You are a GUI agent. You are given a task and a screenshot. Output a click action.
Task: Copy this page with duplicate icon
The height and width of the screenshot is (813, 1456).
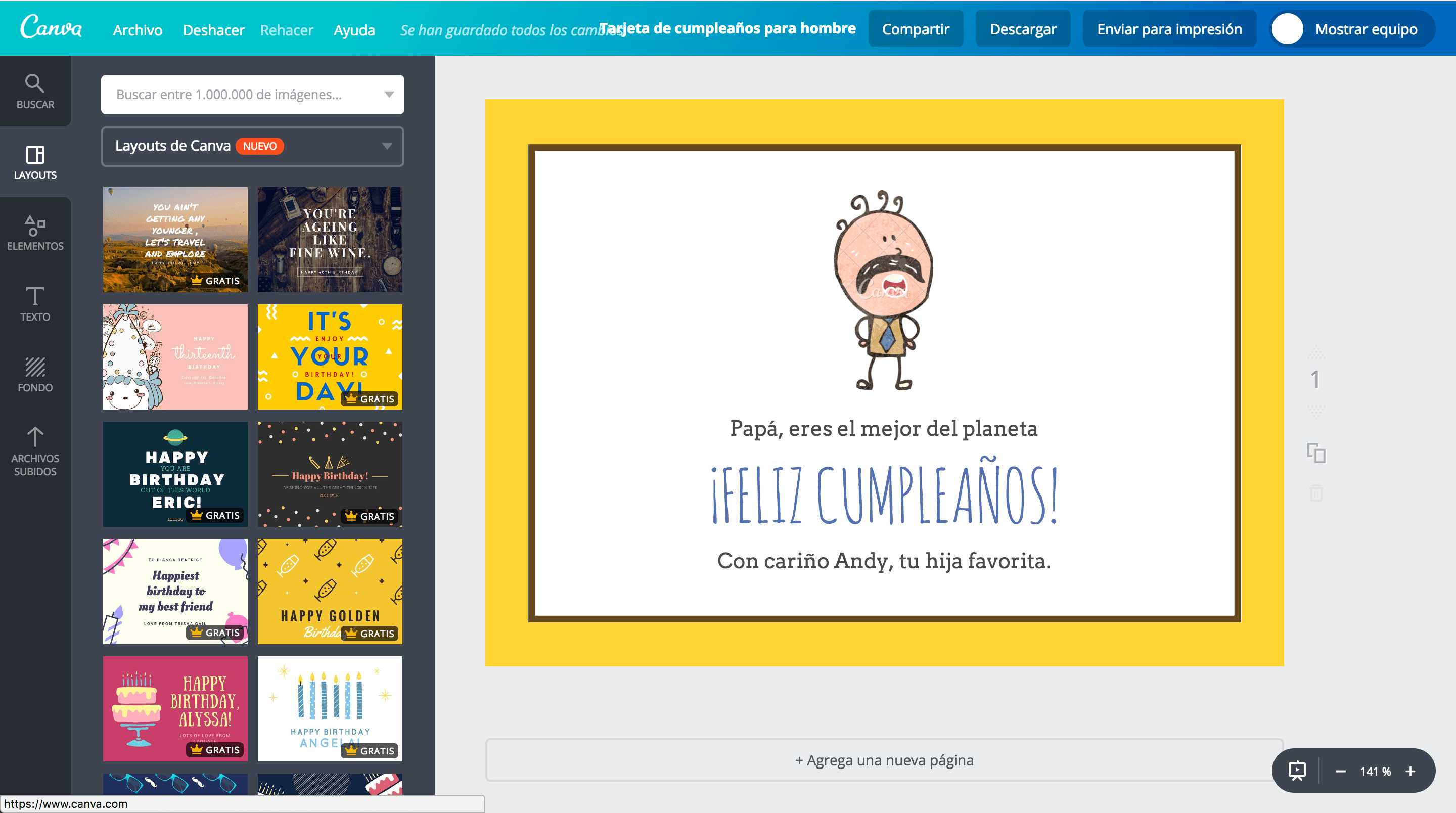click(x=1316, y=453)
